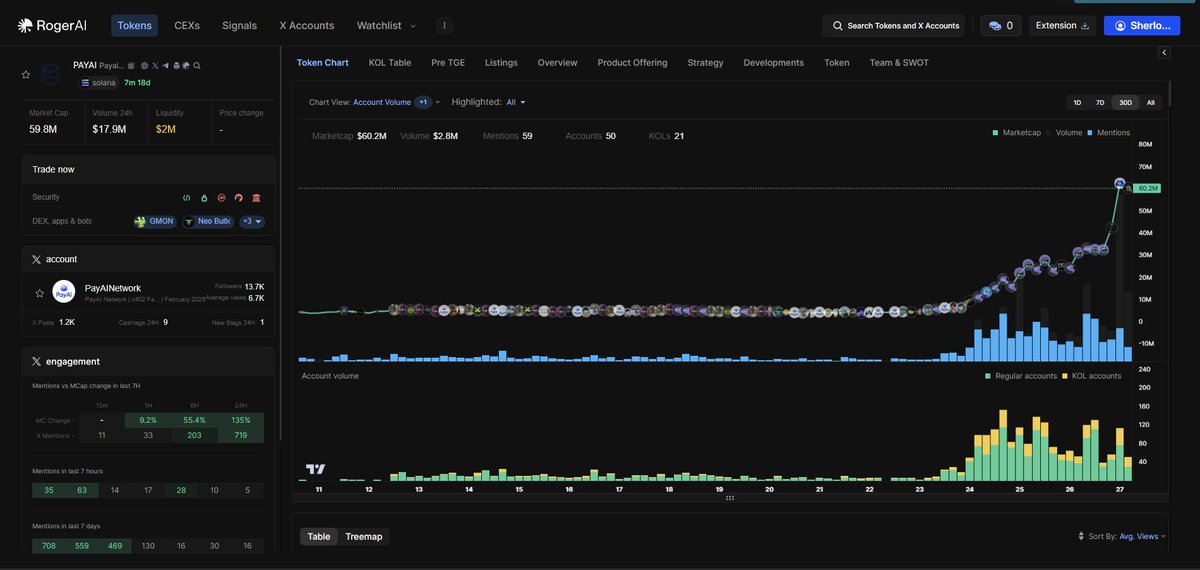The width and height of the screenshot is (1200, 570).
Task: Star the PayAINetwork X account
Action: tap(39, 293)
